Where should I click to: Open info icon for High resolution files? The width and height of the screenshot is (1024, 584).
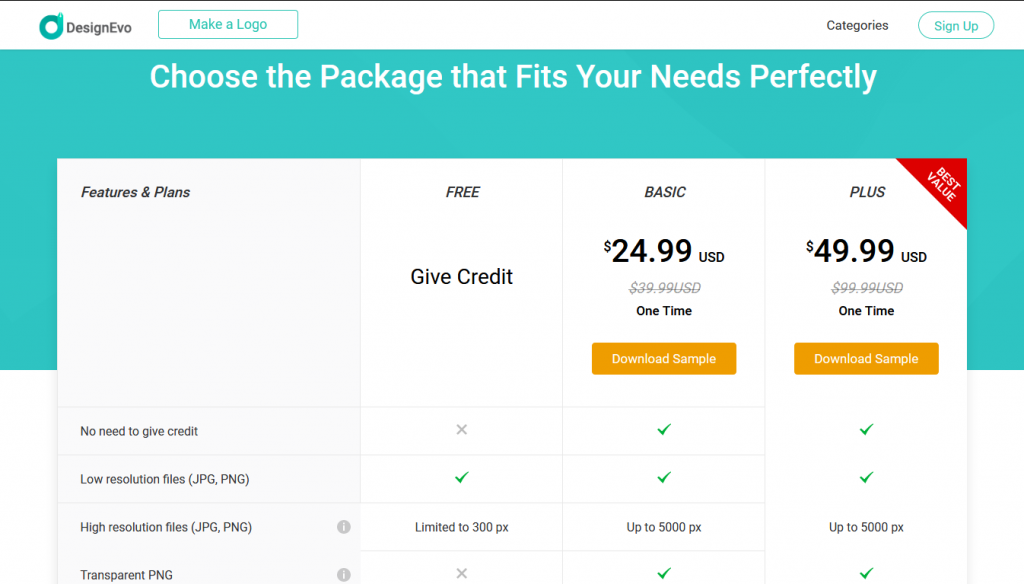pyautogui.click(x=344, y=527)
